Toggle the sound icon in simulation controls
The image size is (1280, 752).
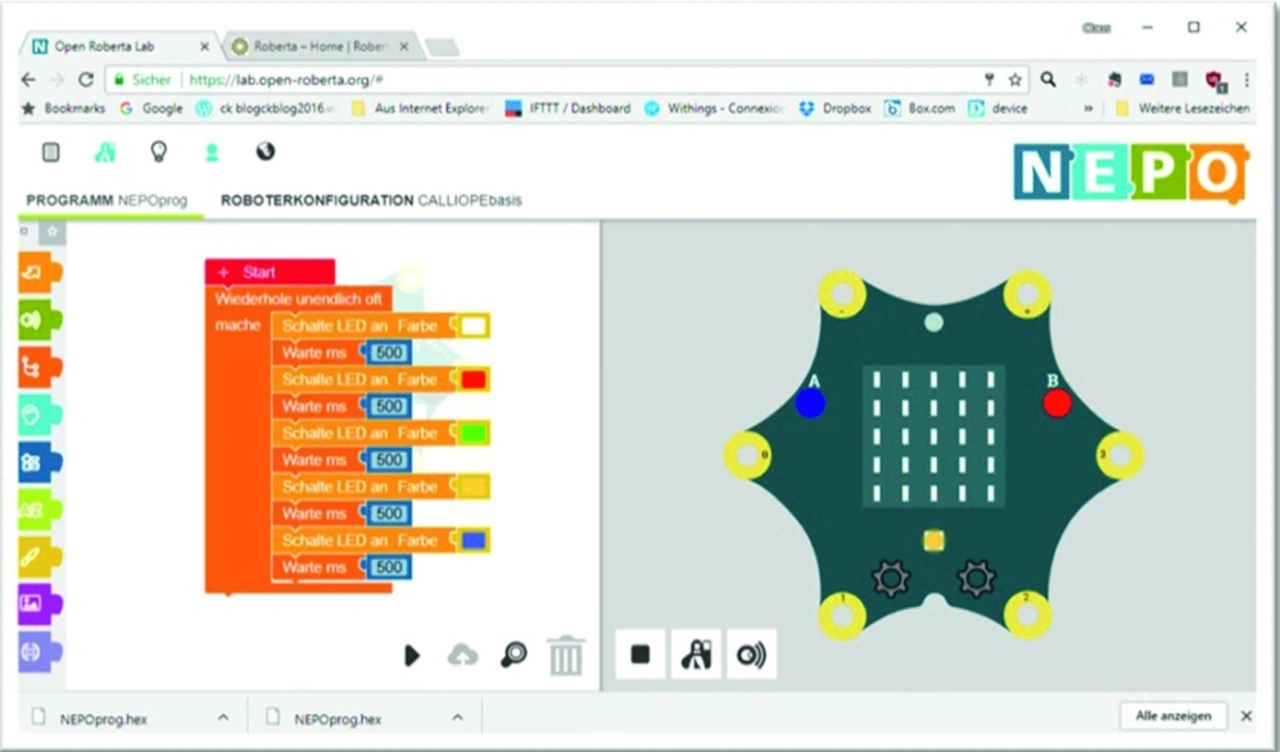click(751, 654)
